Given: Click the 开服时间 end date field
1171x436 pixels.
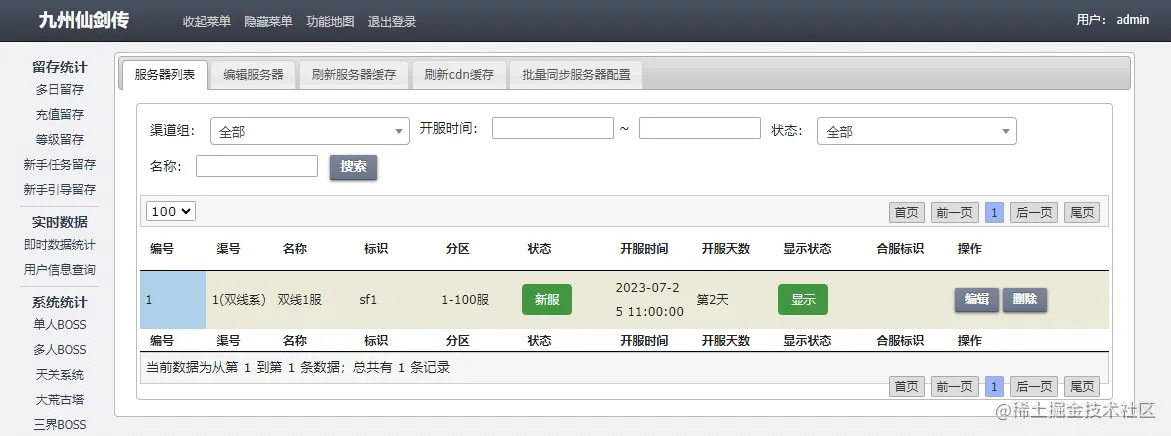Looking at the screenshot, I should [x=700, y=128].
